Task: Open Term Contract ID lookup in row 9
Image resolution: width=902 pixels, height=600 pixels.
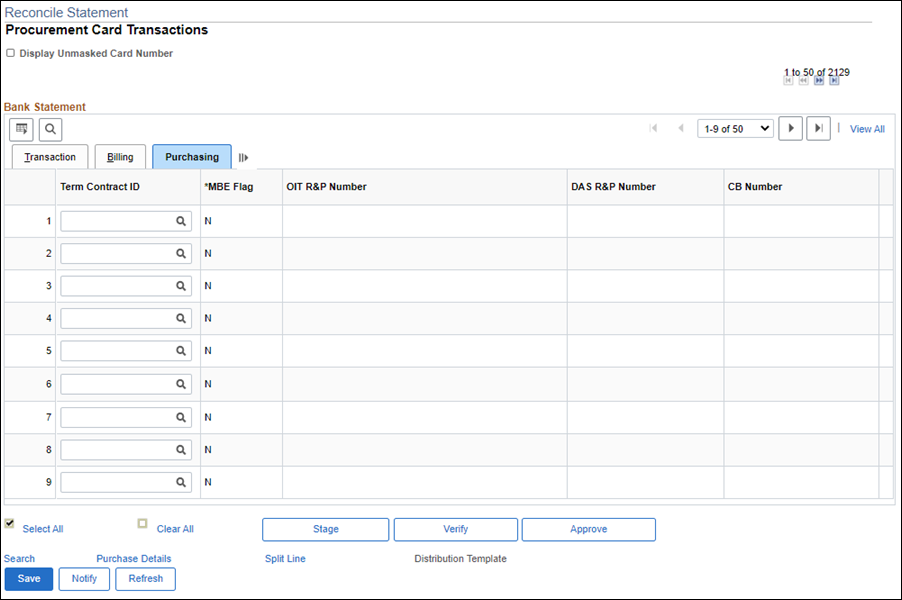Action: coord(182,482)
